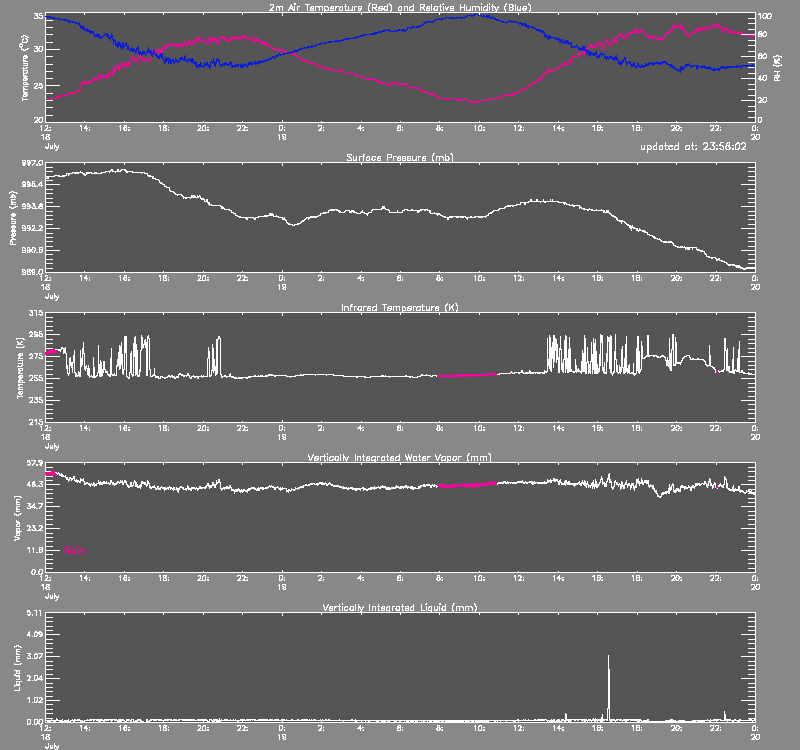Click the "990.6" pressure tick value
Image resolution: width=800 pixels, height=750 pixels.
tap(33, 250)
